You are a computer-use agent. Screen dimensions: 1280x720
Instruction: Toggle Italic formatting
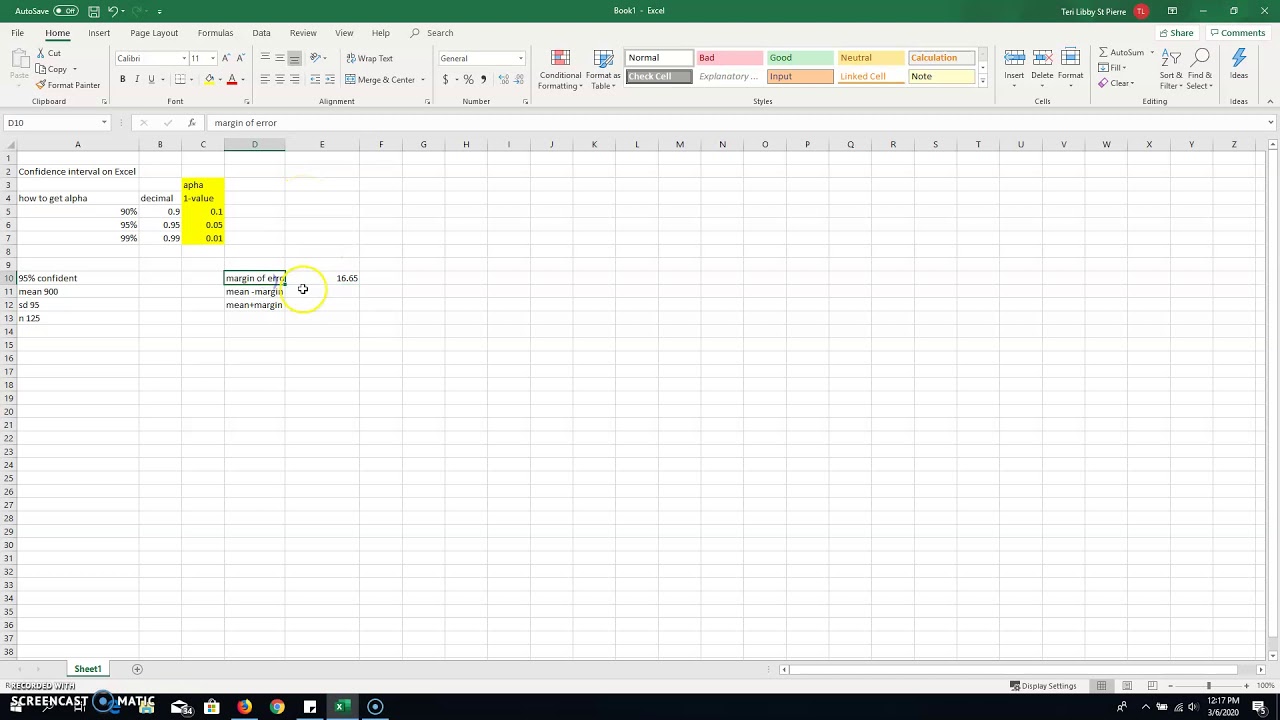pyautogui.click(x=137, y=79)
